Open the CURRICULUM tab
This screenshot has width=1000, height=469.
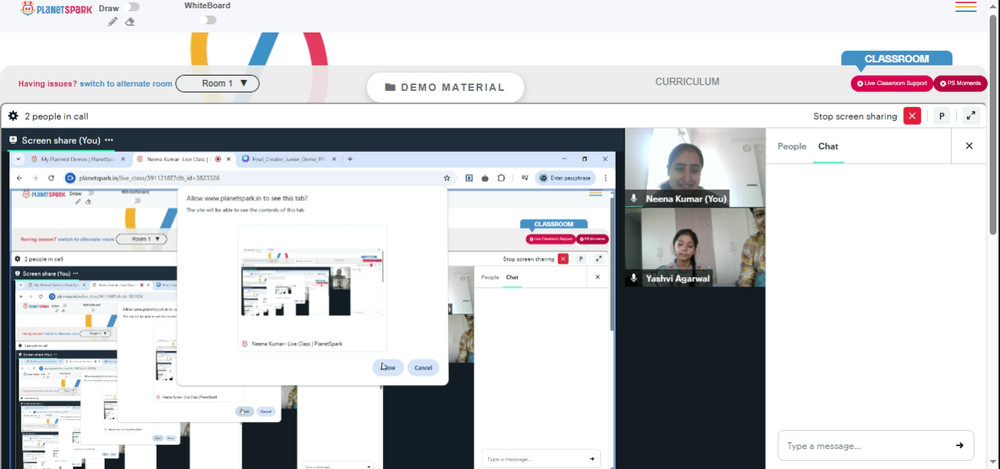point(687,82)
